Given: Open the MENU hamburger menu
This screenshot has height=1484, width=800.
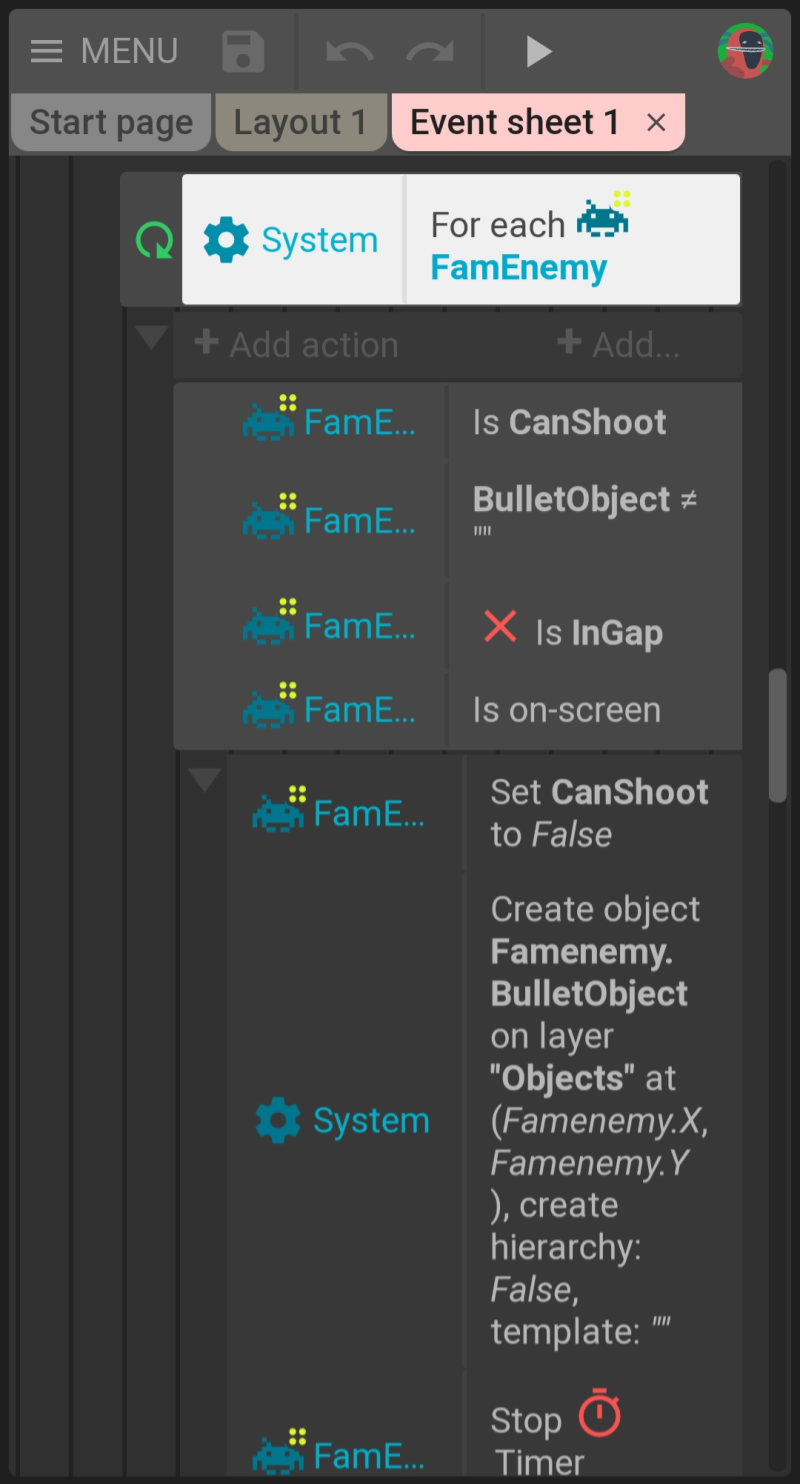Looking at the screenshot, I should [47, 51].
